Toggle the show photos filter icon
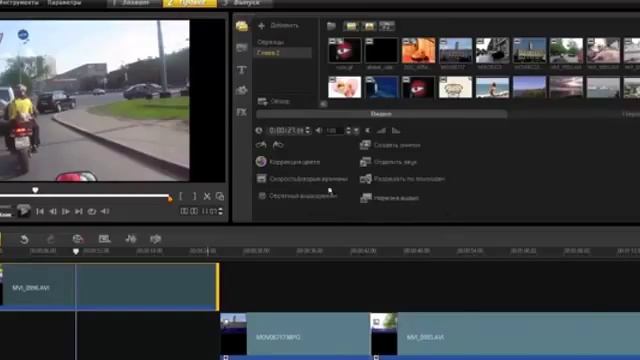The width and height of the screenshot is (640, 360). (369, 27)
